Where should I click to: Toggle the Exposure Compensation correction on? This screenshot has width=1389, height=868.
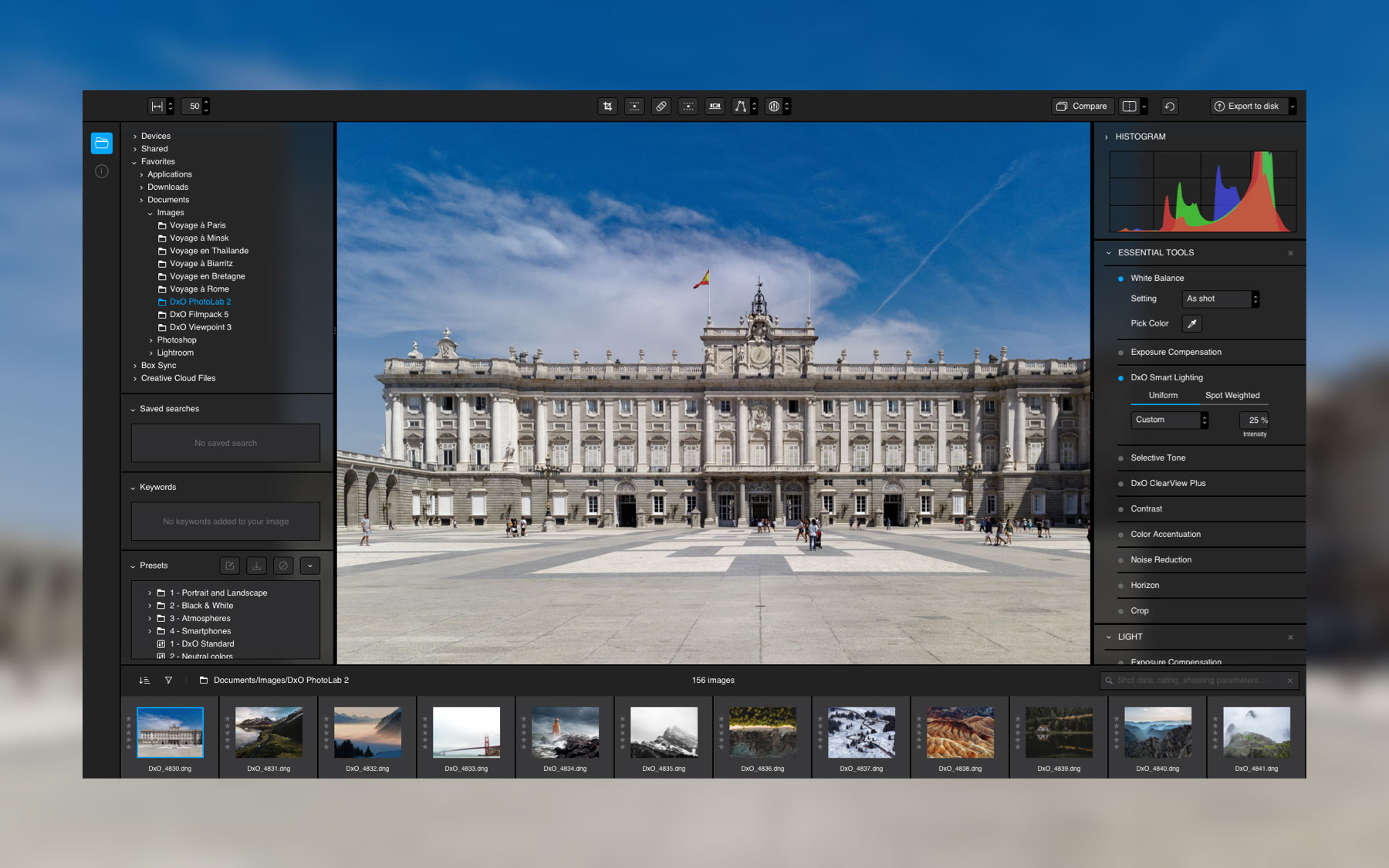pyautogui.click(x=1120, y=353)
